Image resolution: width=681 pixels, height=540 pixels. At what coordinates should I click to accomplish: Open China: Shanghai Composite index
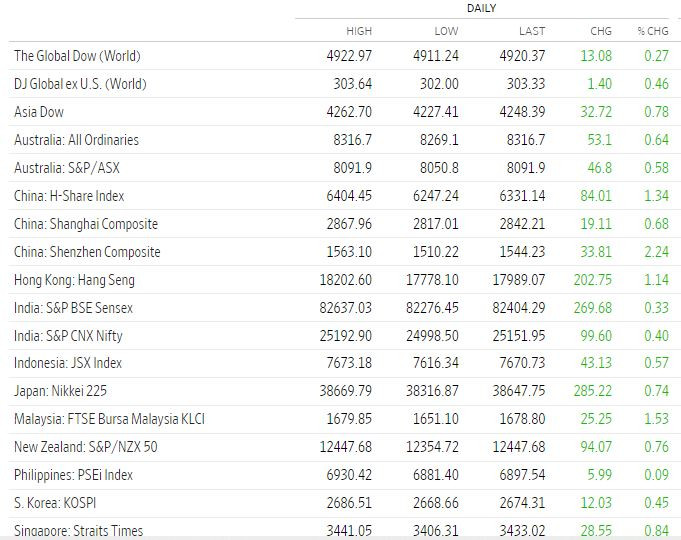pyautogui.click(x=86, y=224)
